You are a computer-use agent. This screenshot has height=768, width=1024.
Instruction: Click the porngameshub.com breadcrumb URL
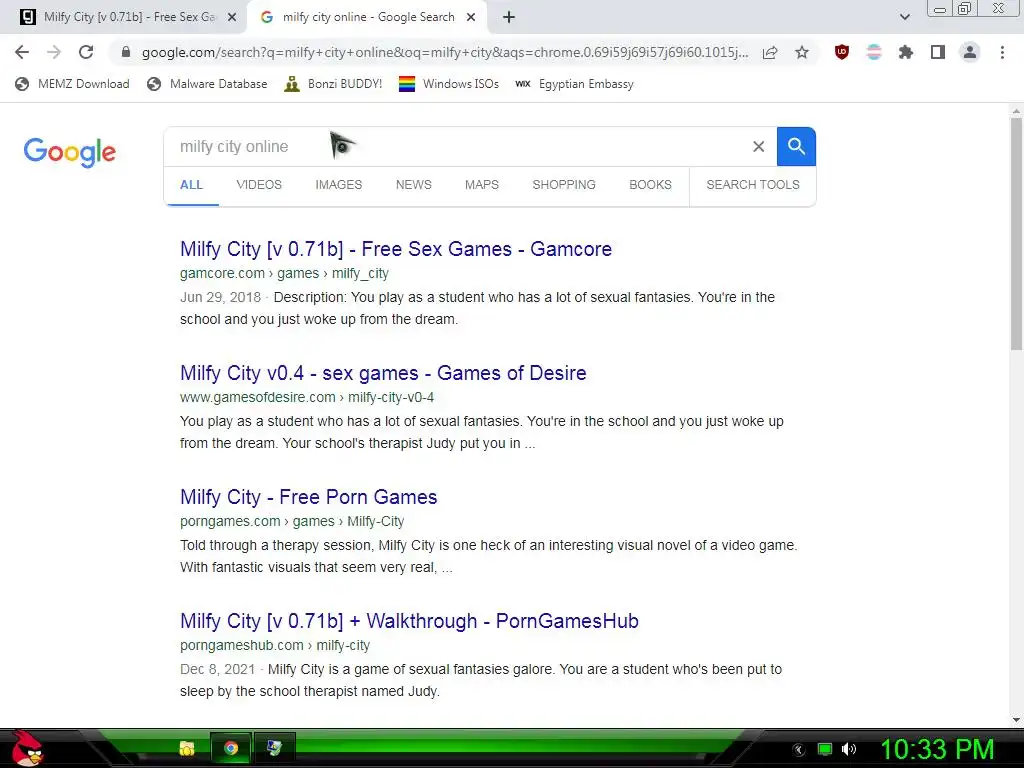click(x=275, y=645)
